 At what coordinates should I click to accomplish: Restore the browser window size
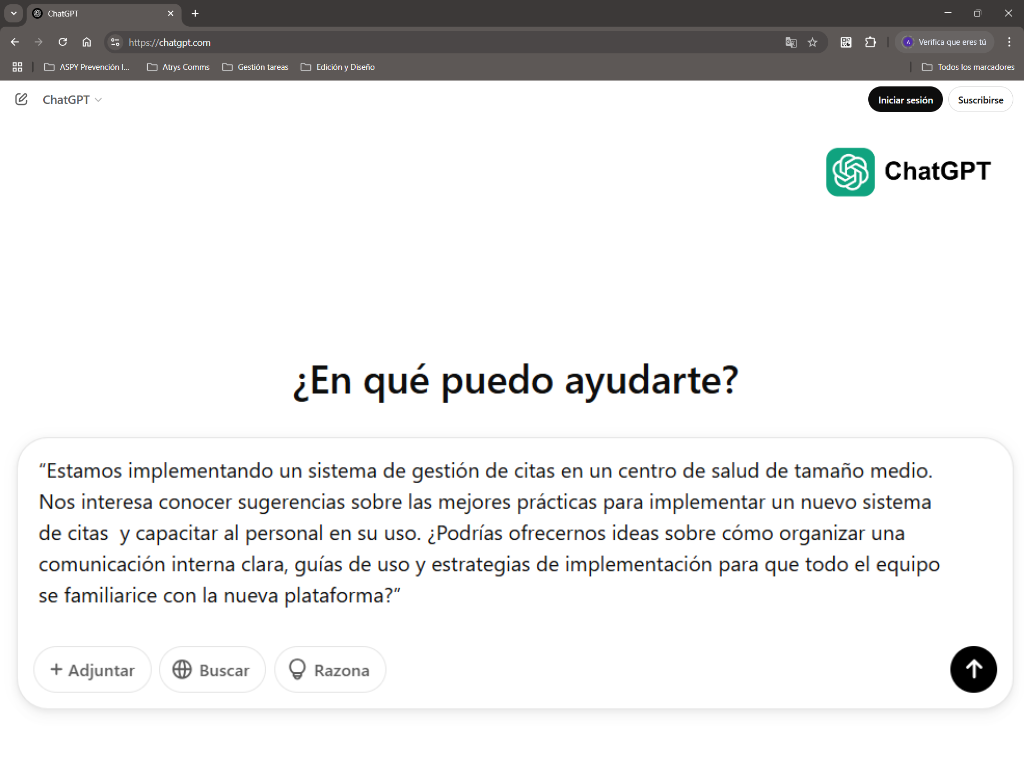(978, 13)
